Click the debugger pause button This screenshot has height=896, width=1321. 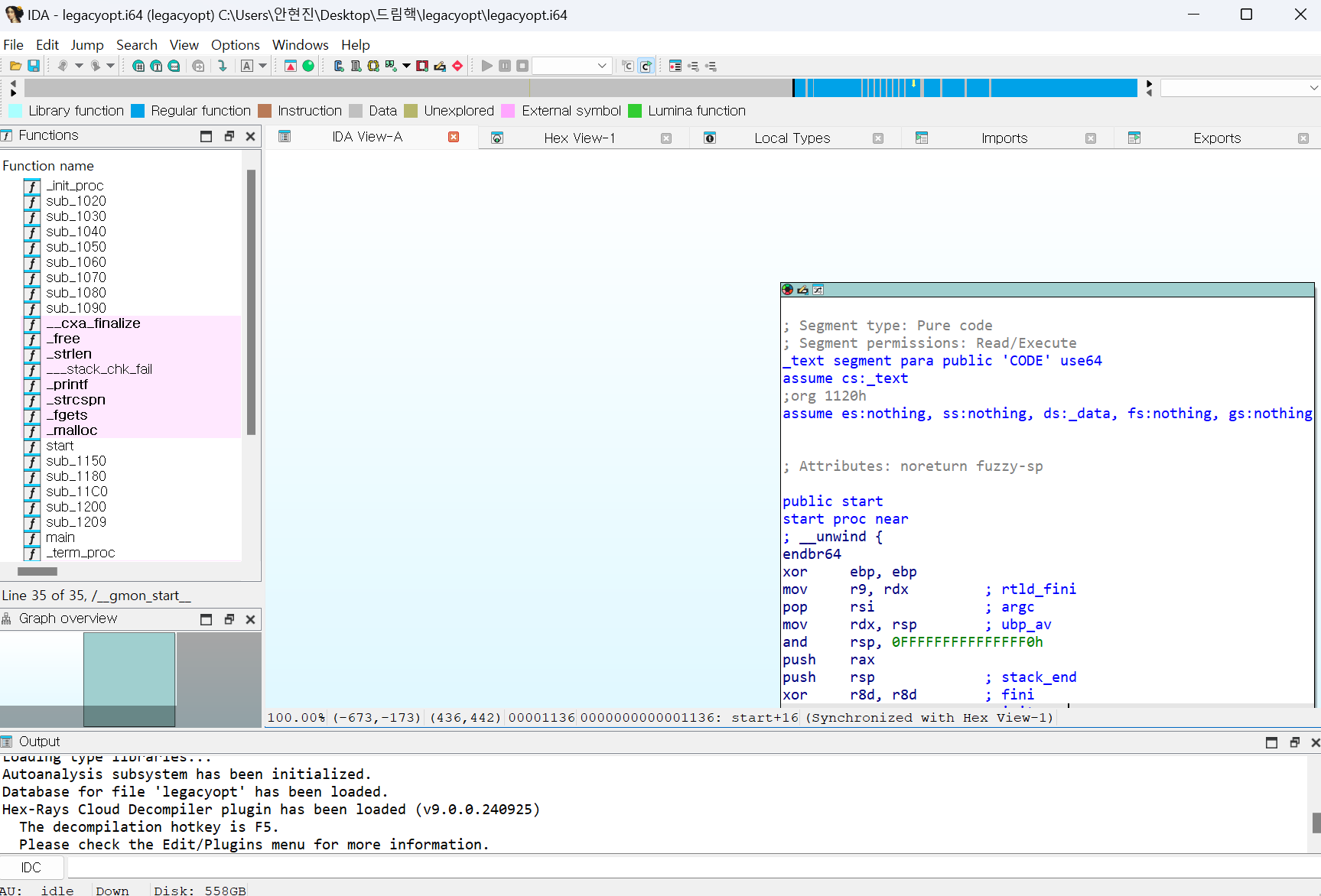[x=505, y=66]
